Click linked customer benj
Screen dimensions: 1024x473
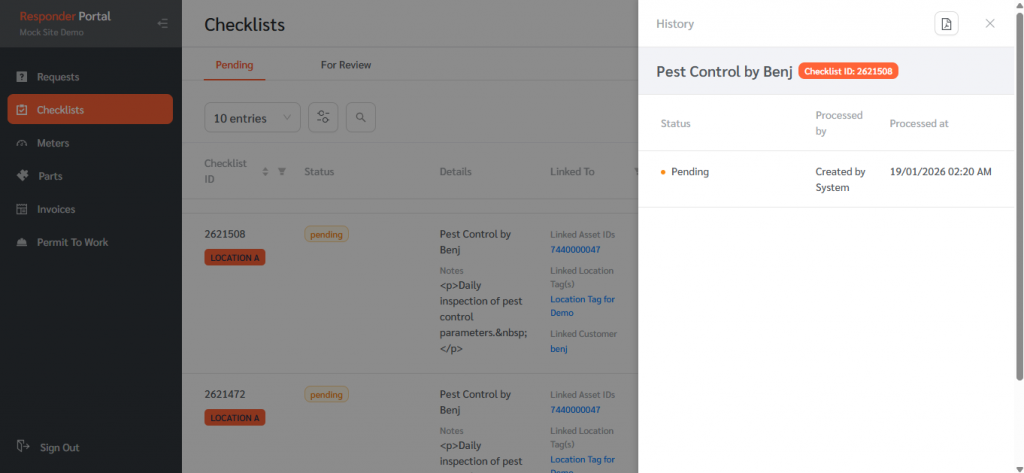559,349
